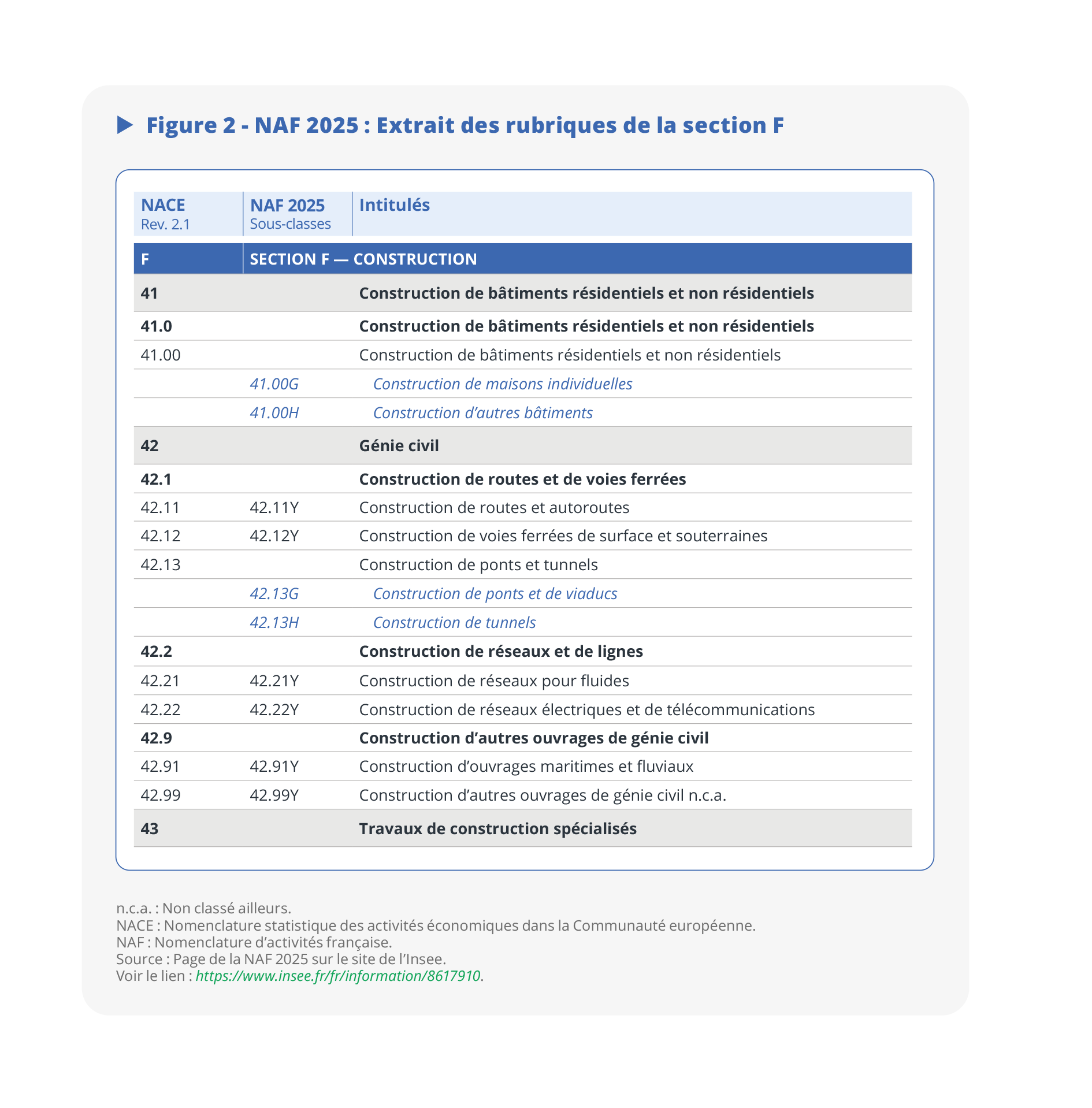Click NAF code '42.91Y'
Image resolution: width=1092 pixels, height=1108 pixels.
tap(274, 766)
